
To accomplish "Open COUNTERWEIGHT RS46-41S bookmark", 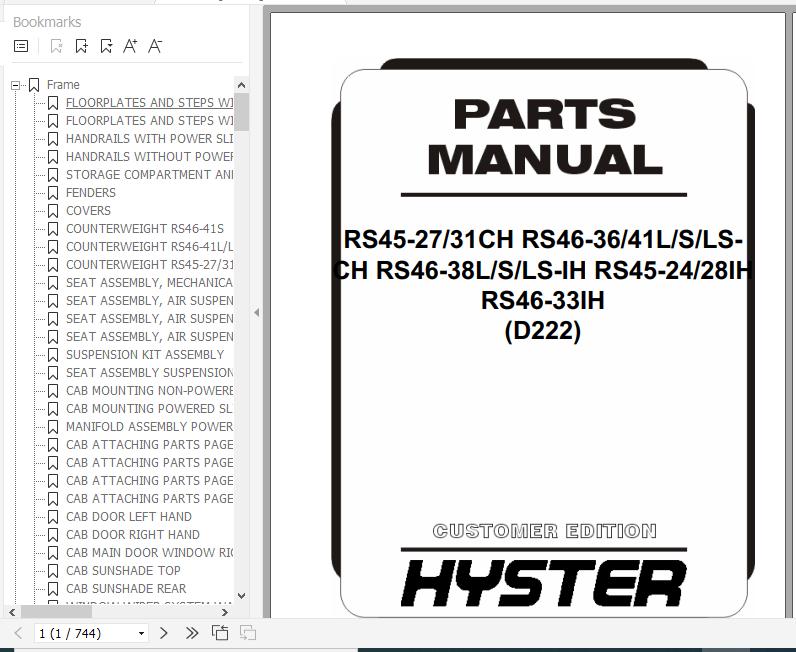I will (x=145, y=229).
